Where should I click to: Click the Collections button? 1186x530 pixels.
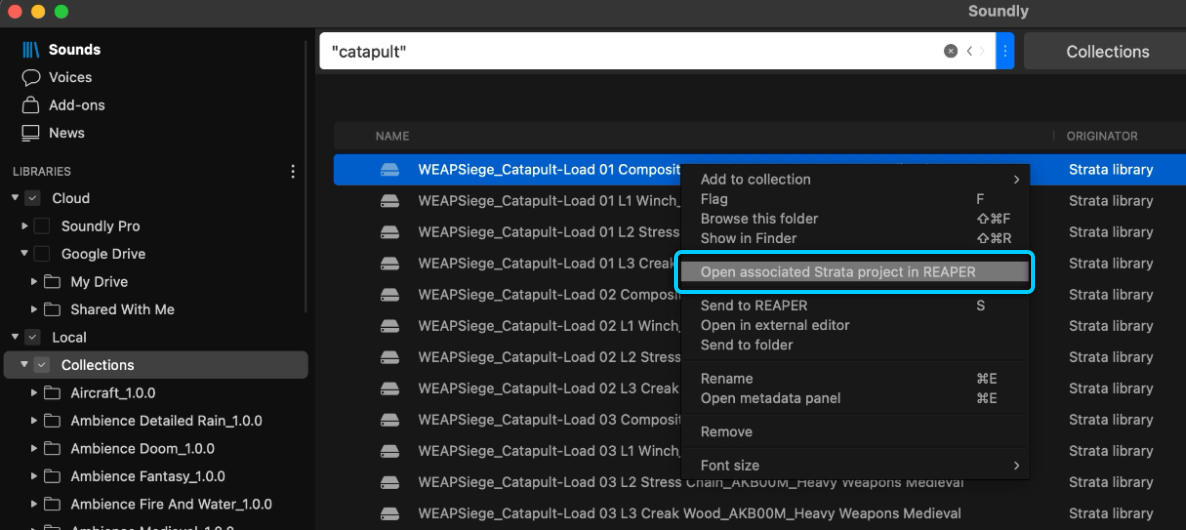[1107, 52]
